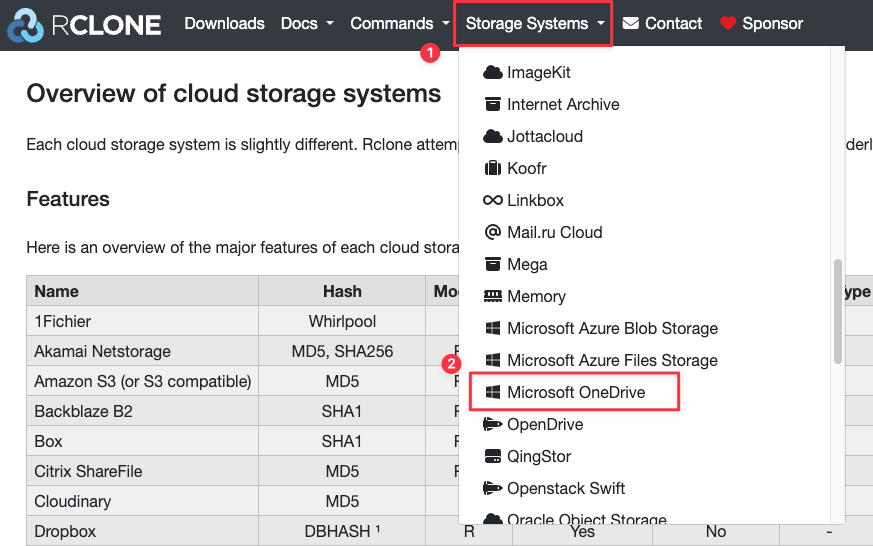Viewport: 873px width, 546px height.
Task: Open Microsoft Azure Files Storage entry
Action: [612, 360]
